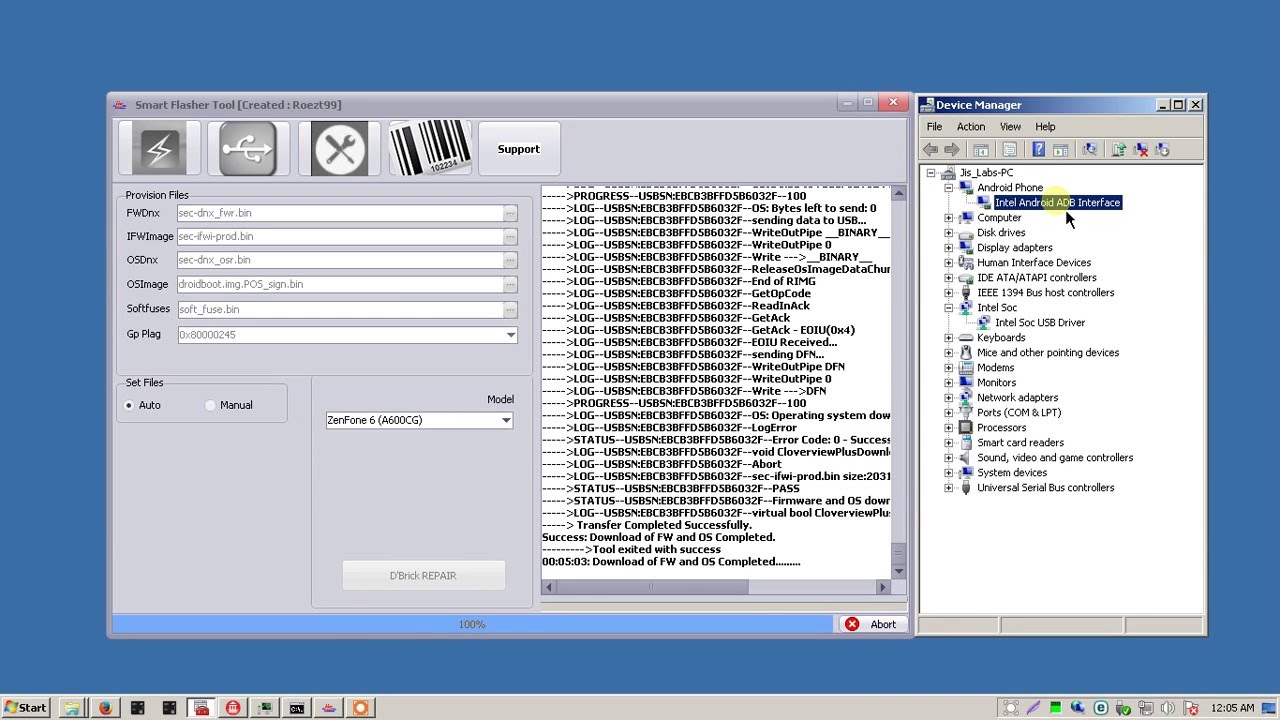1280x720 pixels.
Task: Select the lightning flash mode icon
Action: coord(159,149)
